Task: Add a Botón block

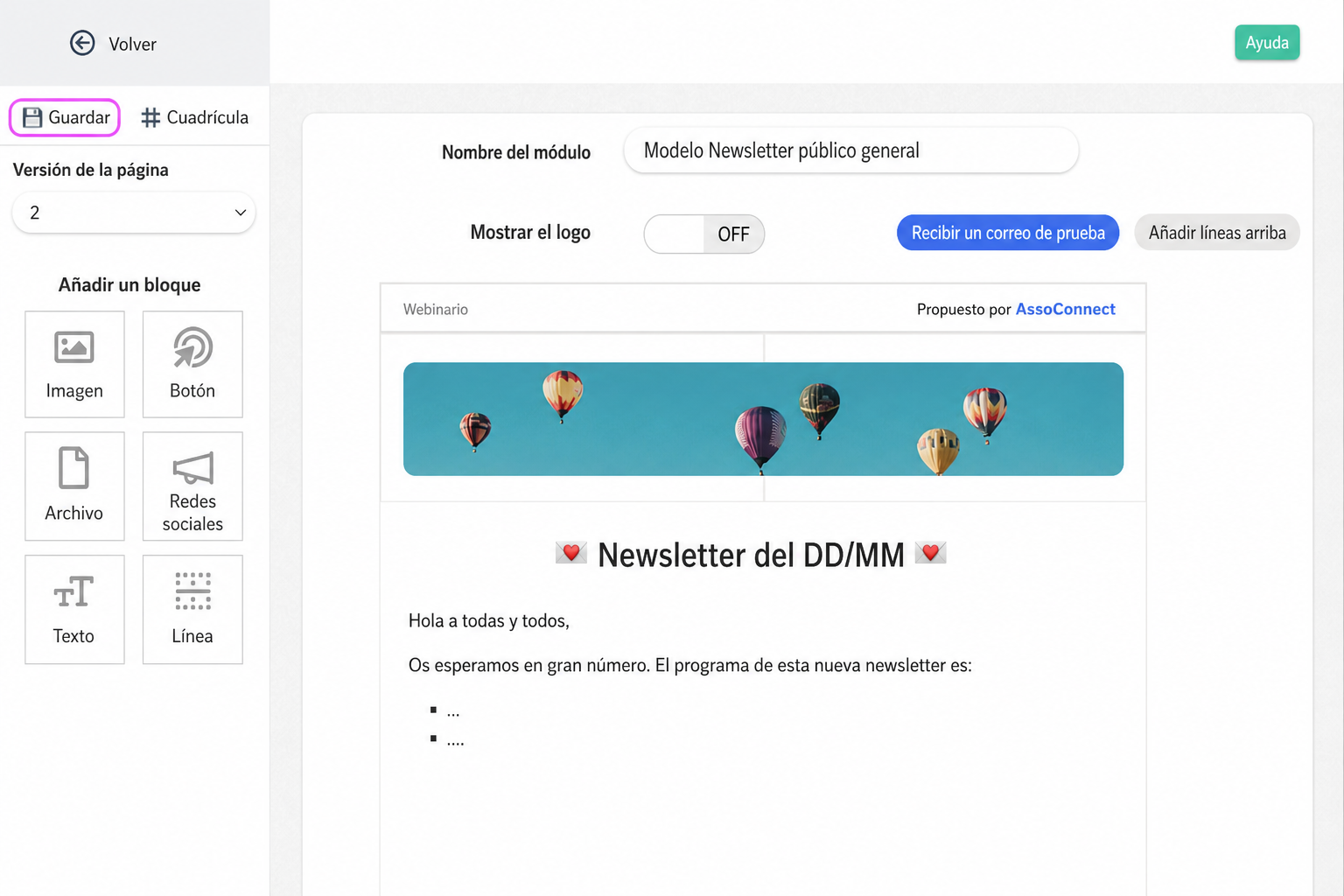Action: click(x=192, y=364)
